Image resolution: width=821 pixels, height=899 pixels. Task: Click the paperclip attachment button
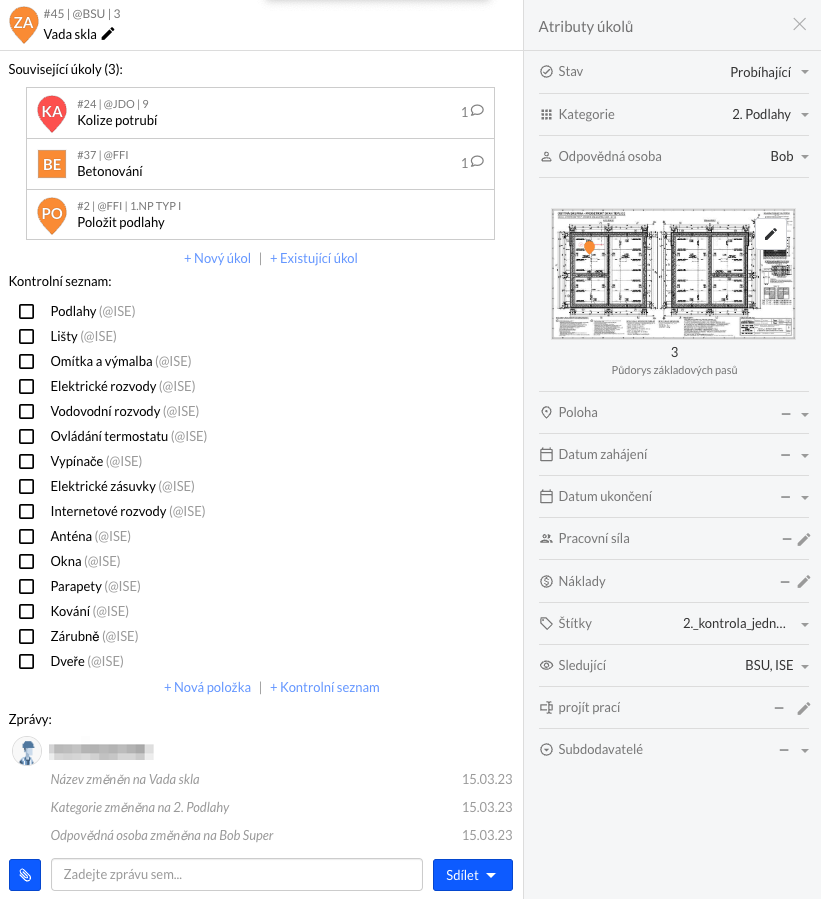click(25, 875)
